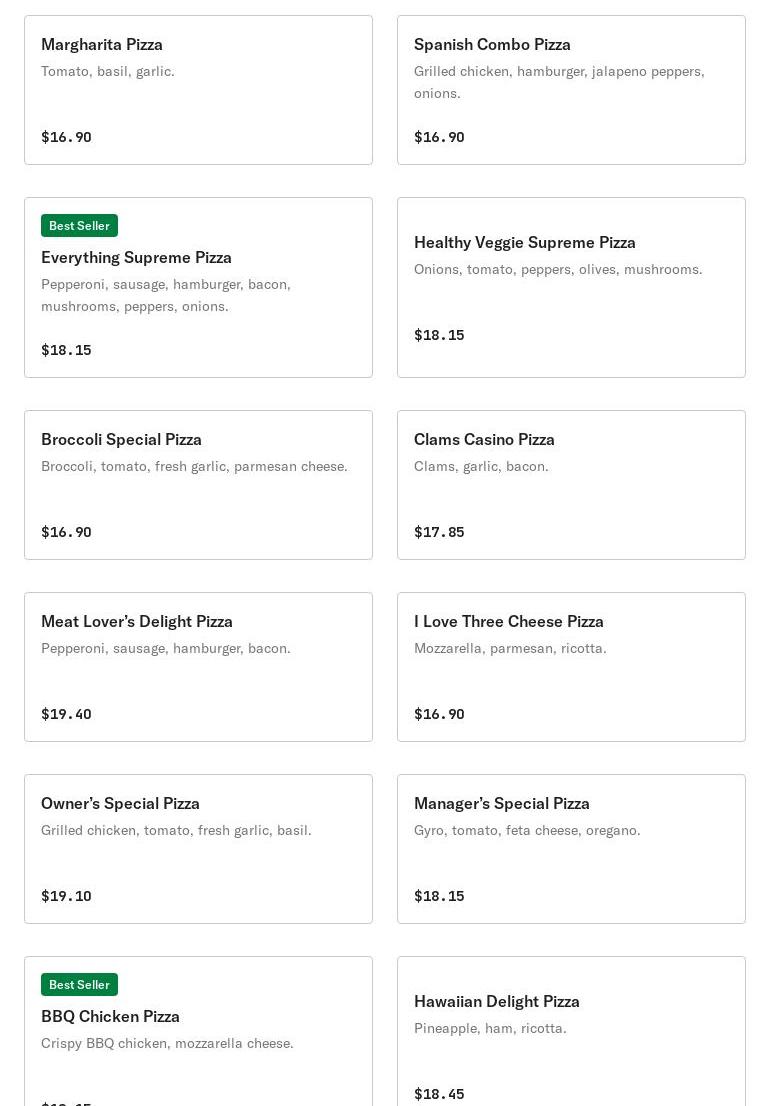Click the $17.85 Clams Casino price
770x1106 pixels.
[x=439, y=532]
